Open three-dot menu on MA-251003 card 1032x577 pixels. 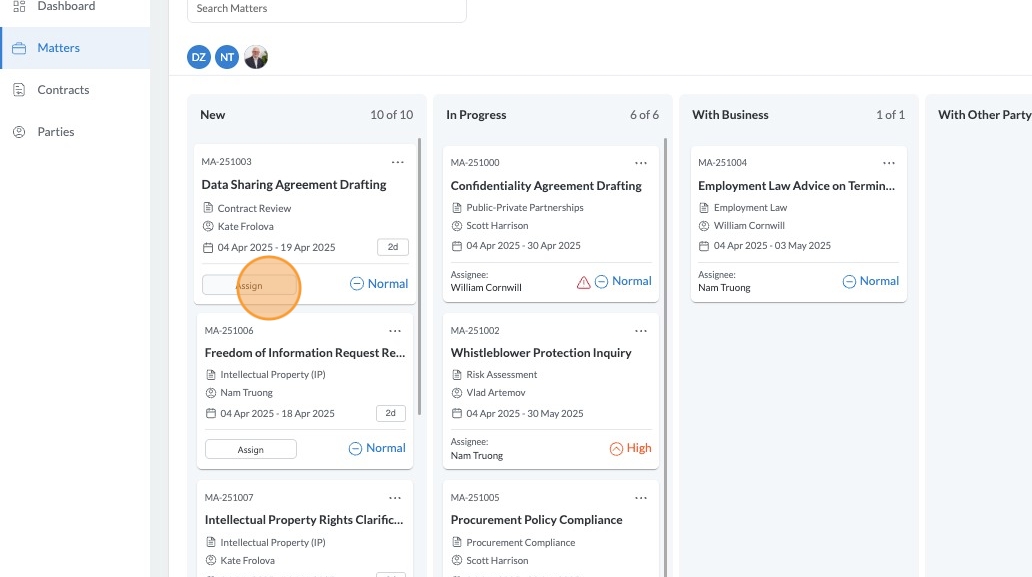(398, 162)
